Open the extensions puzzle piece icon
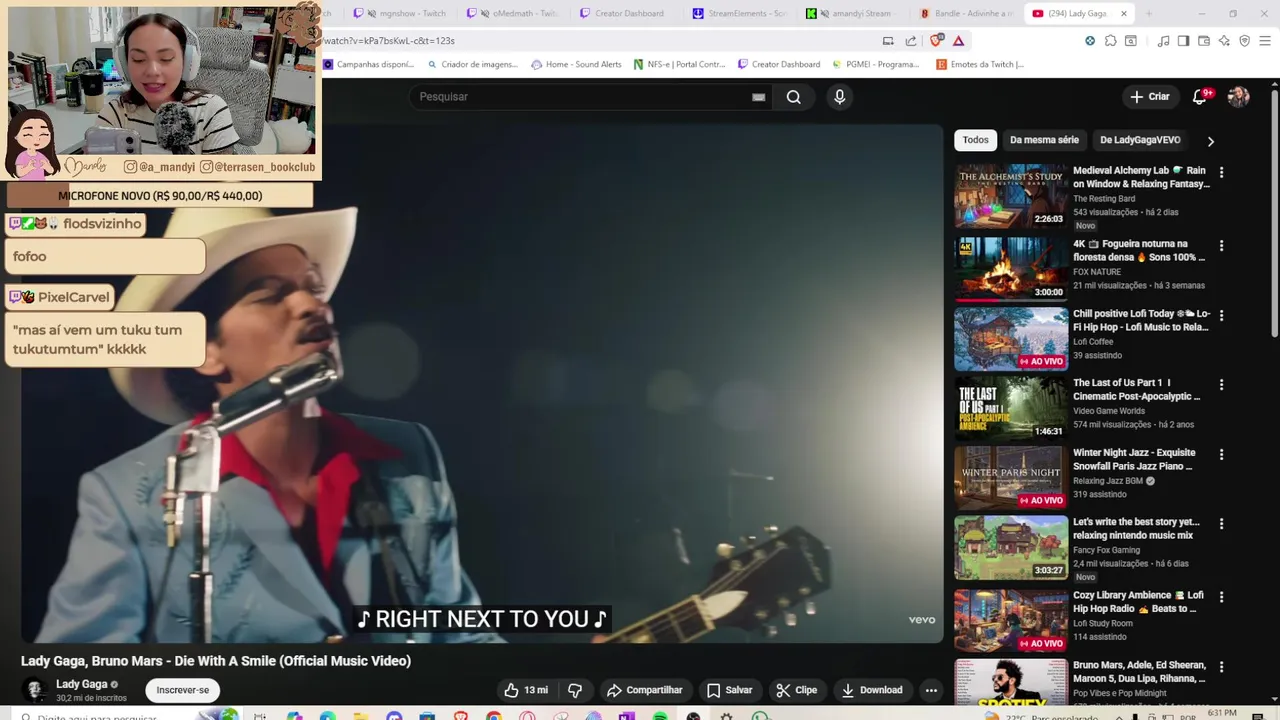 [1110, 41]
